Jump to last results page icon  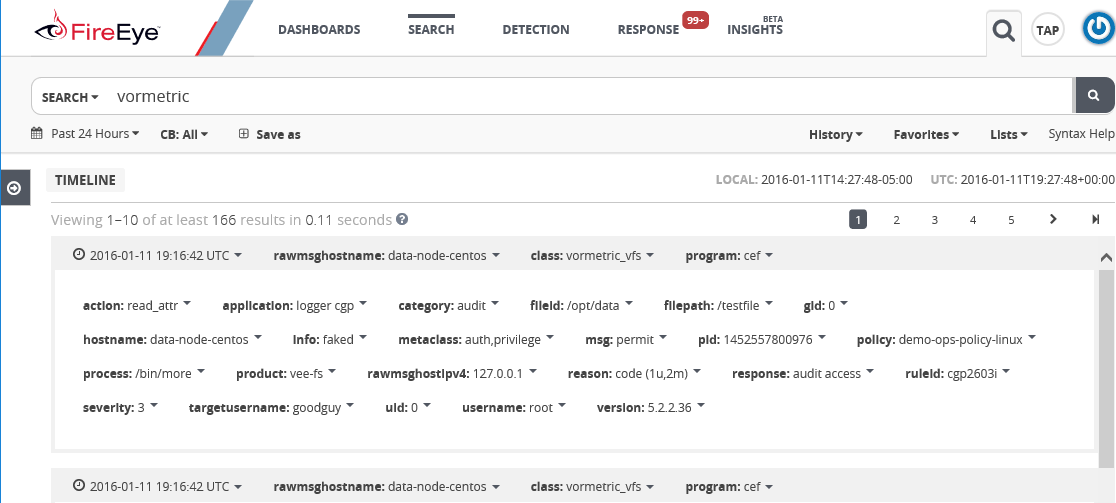pyautogui.click(x=1096, y=219)
